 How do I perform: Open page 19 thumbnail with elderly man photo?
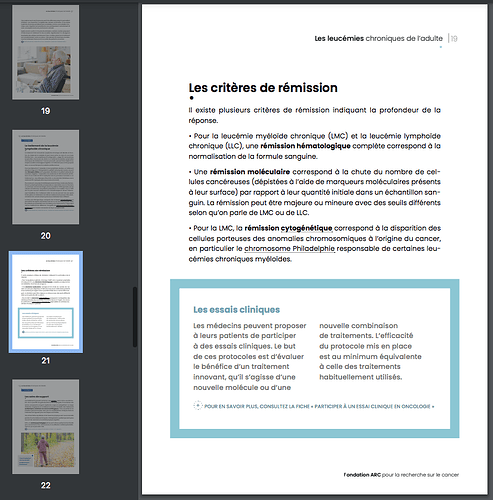(46, 52)
